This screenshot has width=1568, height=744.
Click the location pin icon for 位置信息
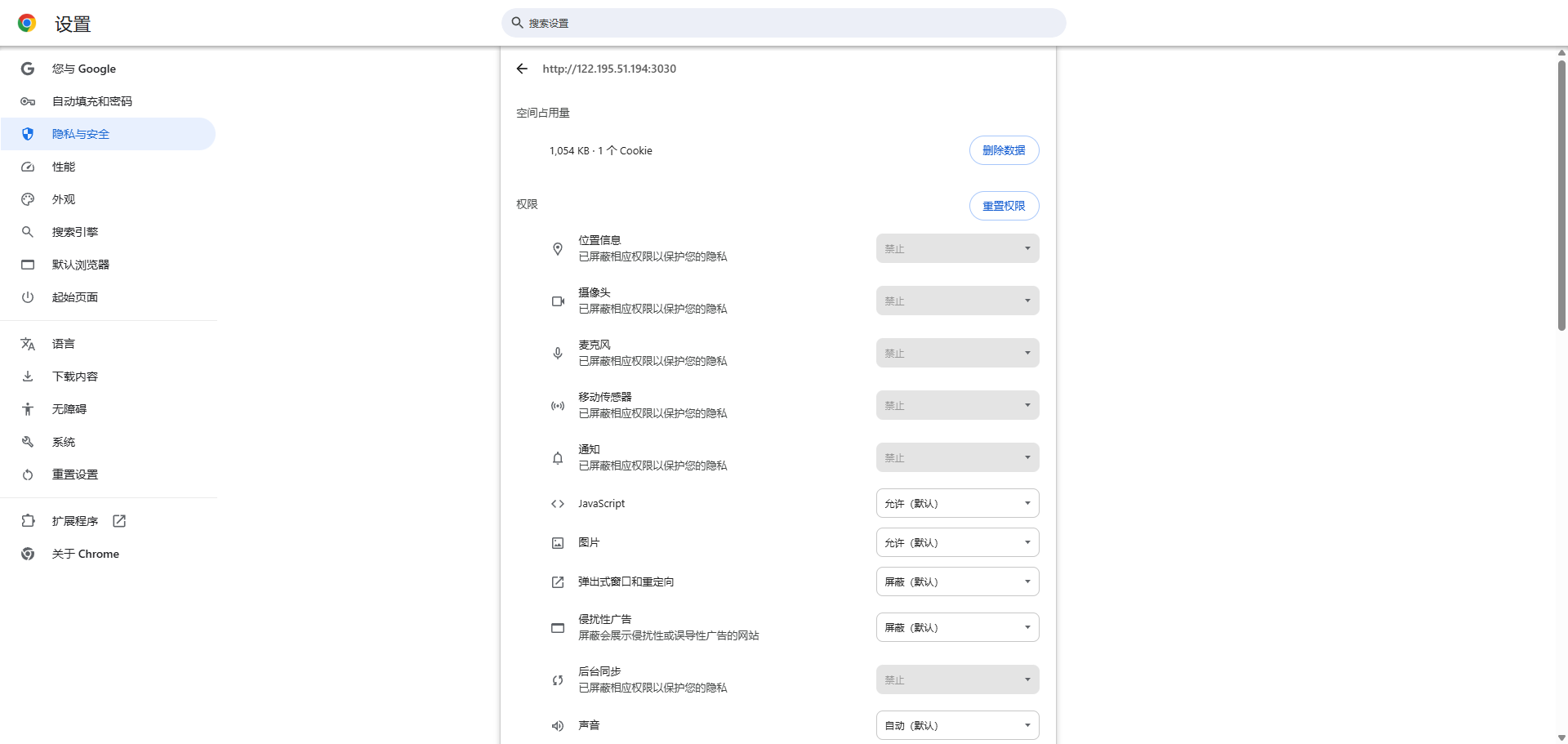558,249
